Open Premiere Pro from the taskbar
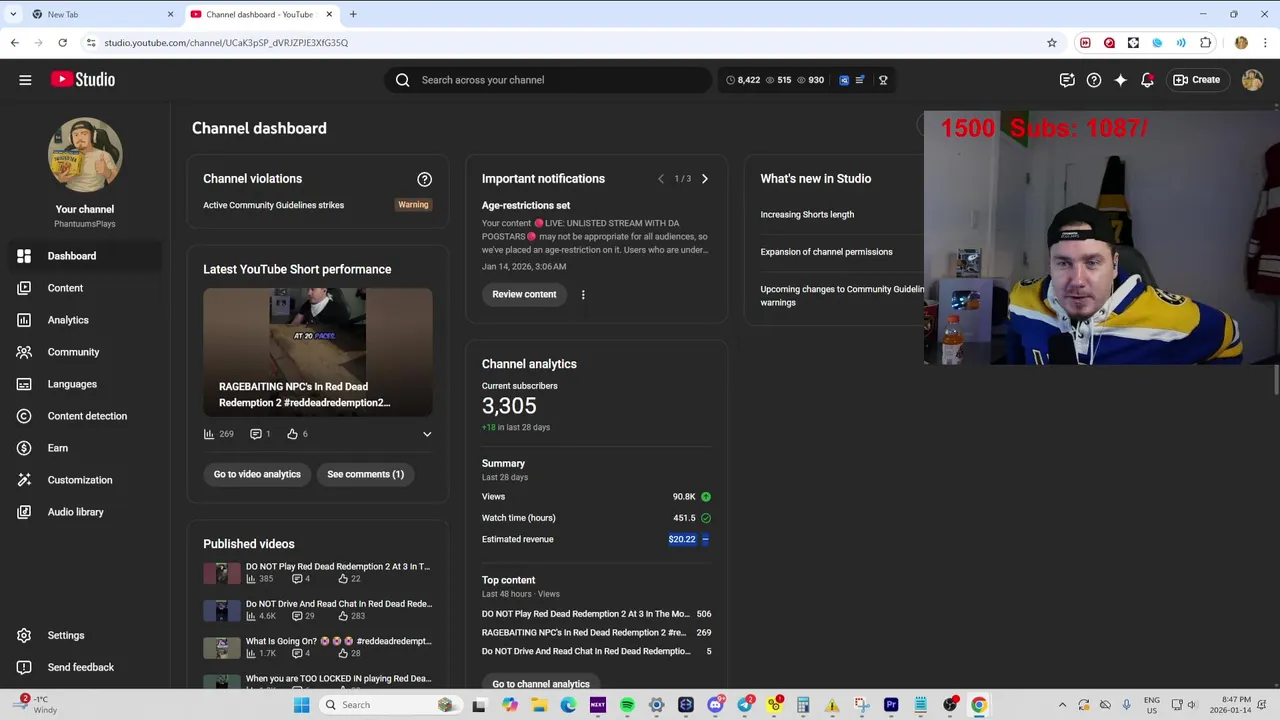The width and height of the screenshot is (1280, 720). tap(891, 705)
